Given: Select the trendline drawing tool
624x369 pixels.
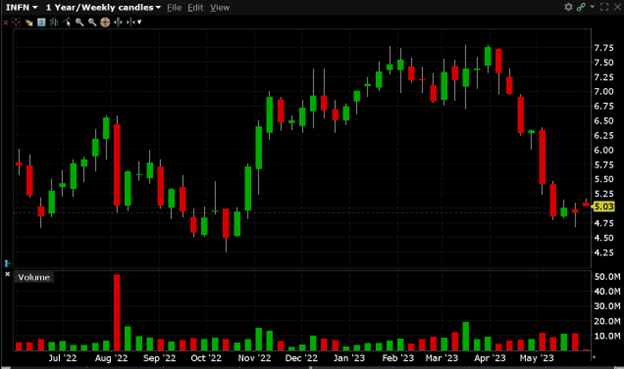Looking at the screenshot, I should tap(66, 22).
